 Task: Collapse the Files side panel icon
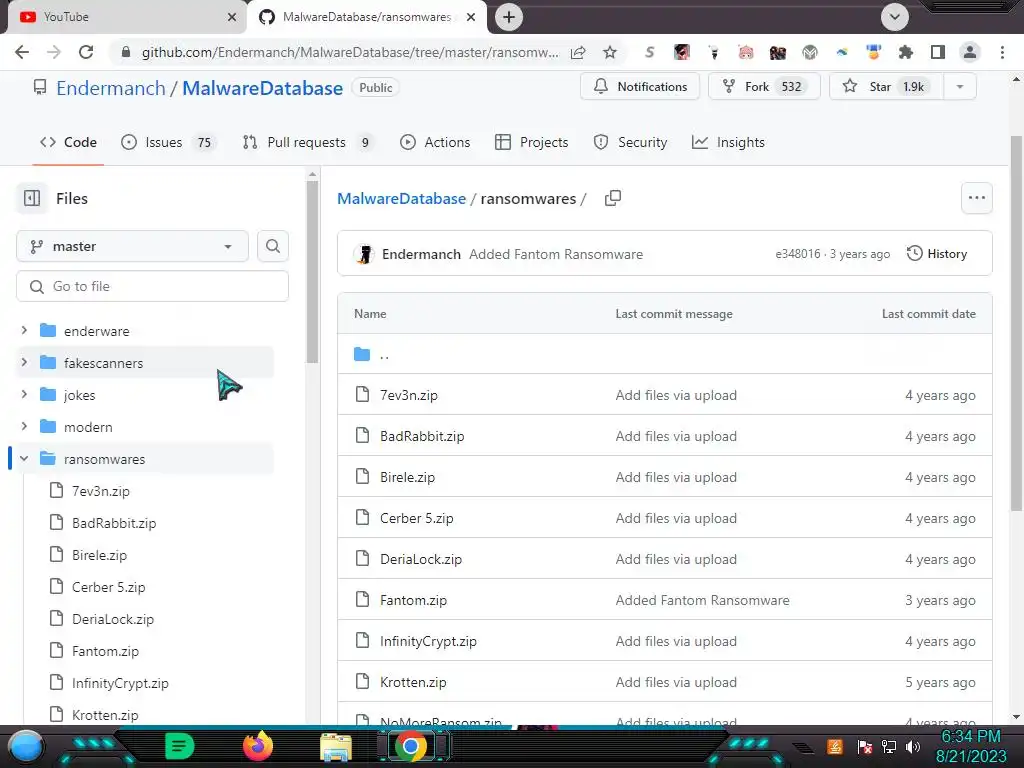[x=31, y=198]
